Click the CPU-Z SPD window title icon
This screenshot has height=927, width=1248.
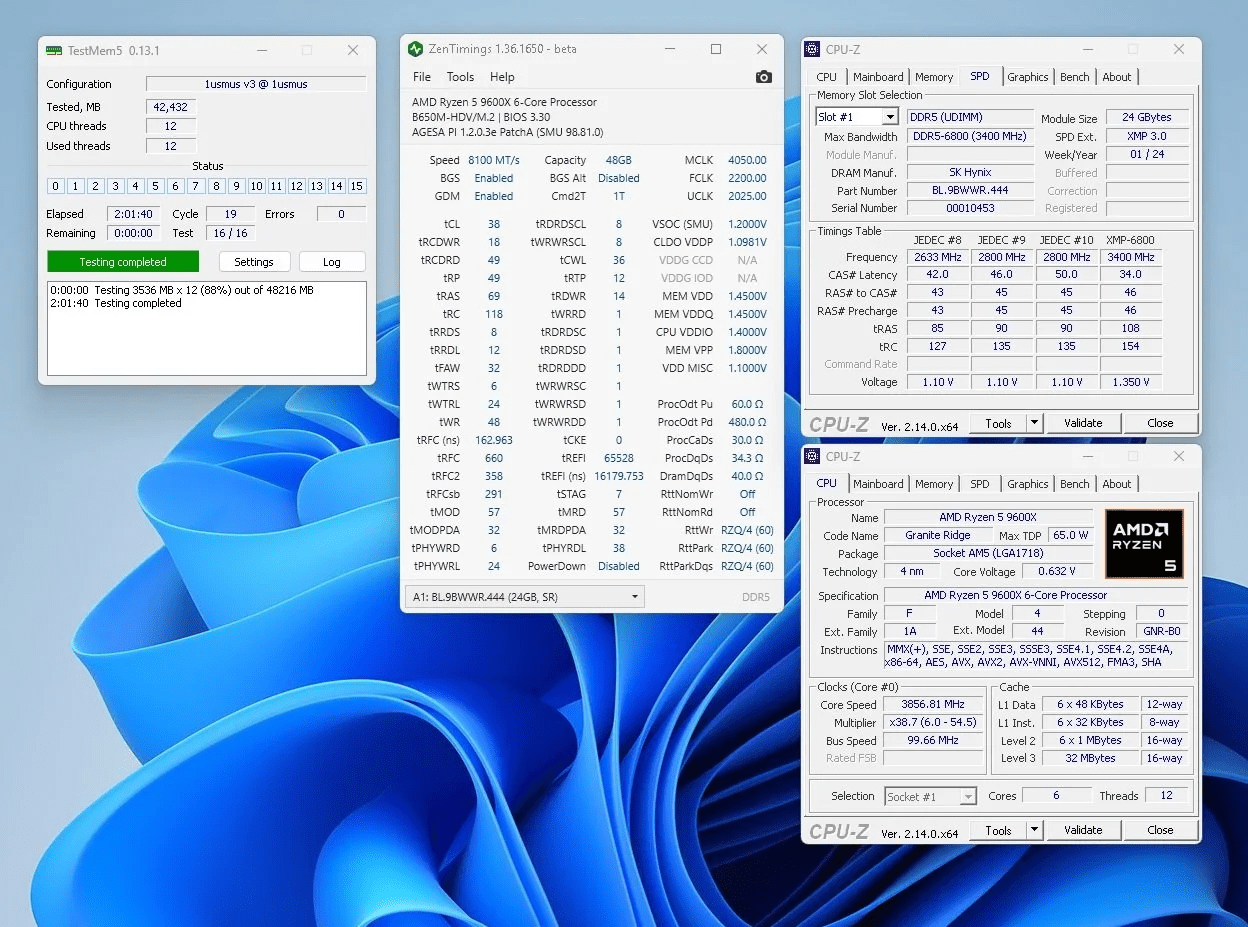pos(814,49)
